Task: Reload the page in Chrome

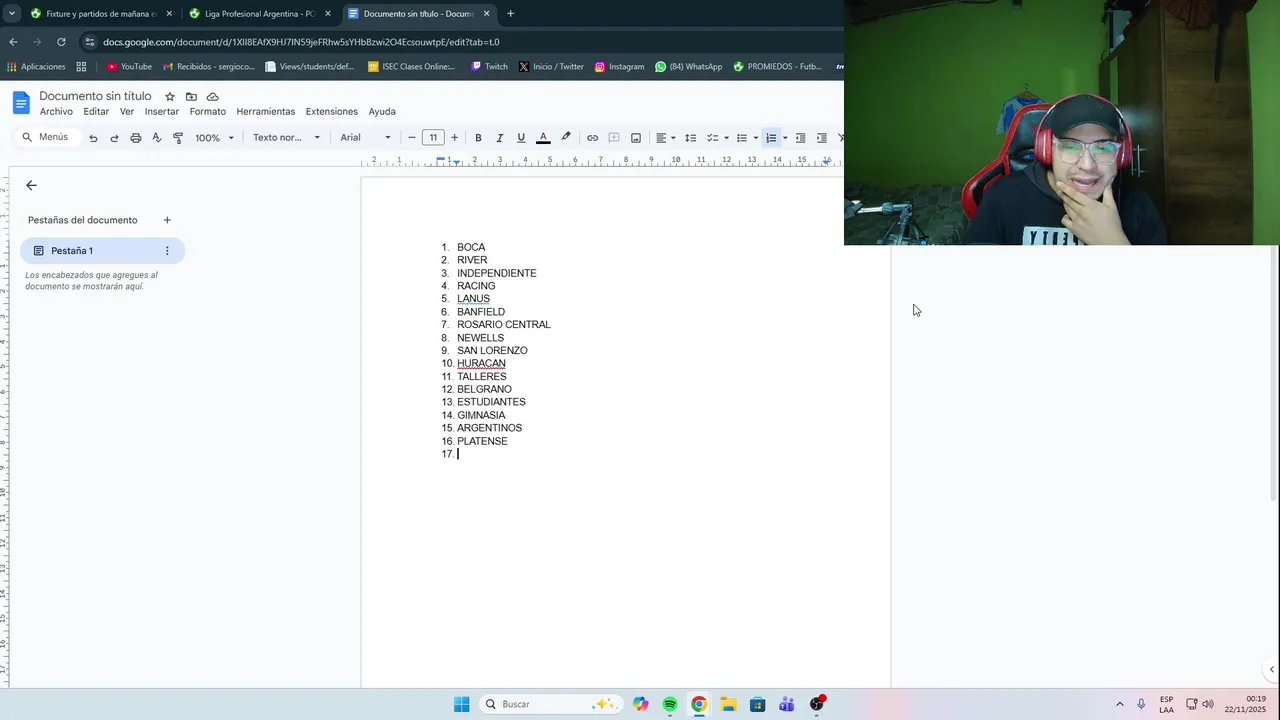Action: (x=61, y=42)
